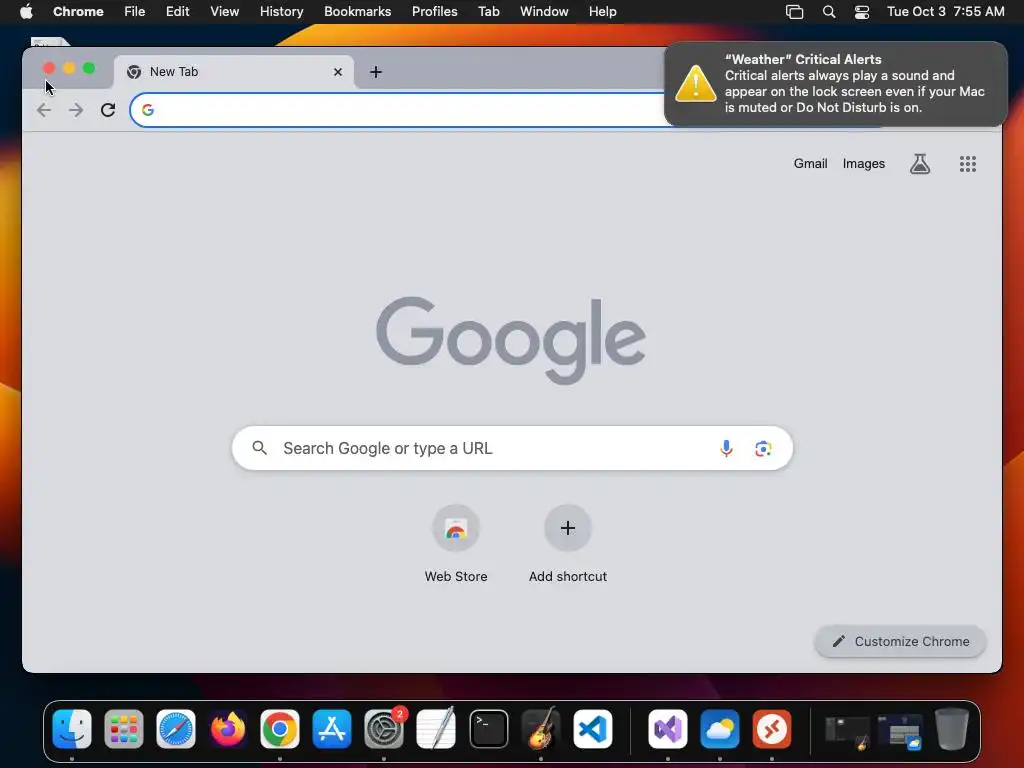
Task: Go forward using the forward arrow
Action: 76,110
